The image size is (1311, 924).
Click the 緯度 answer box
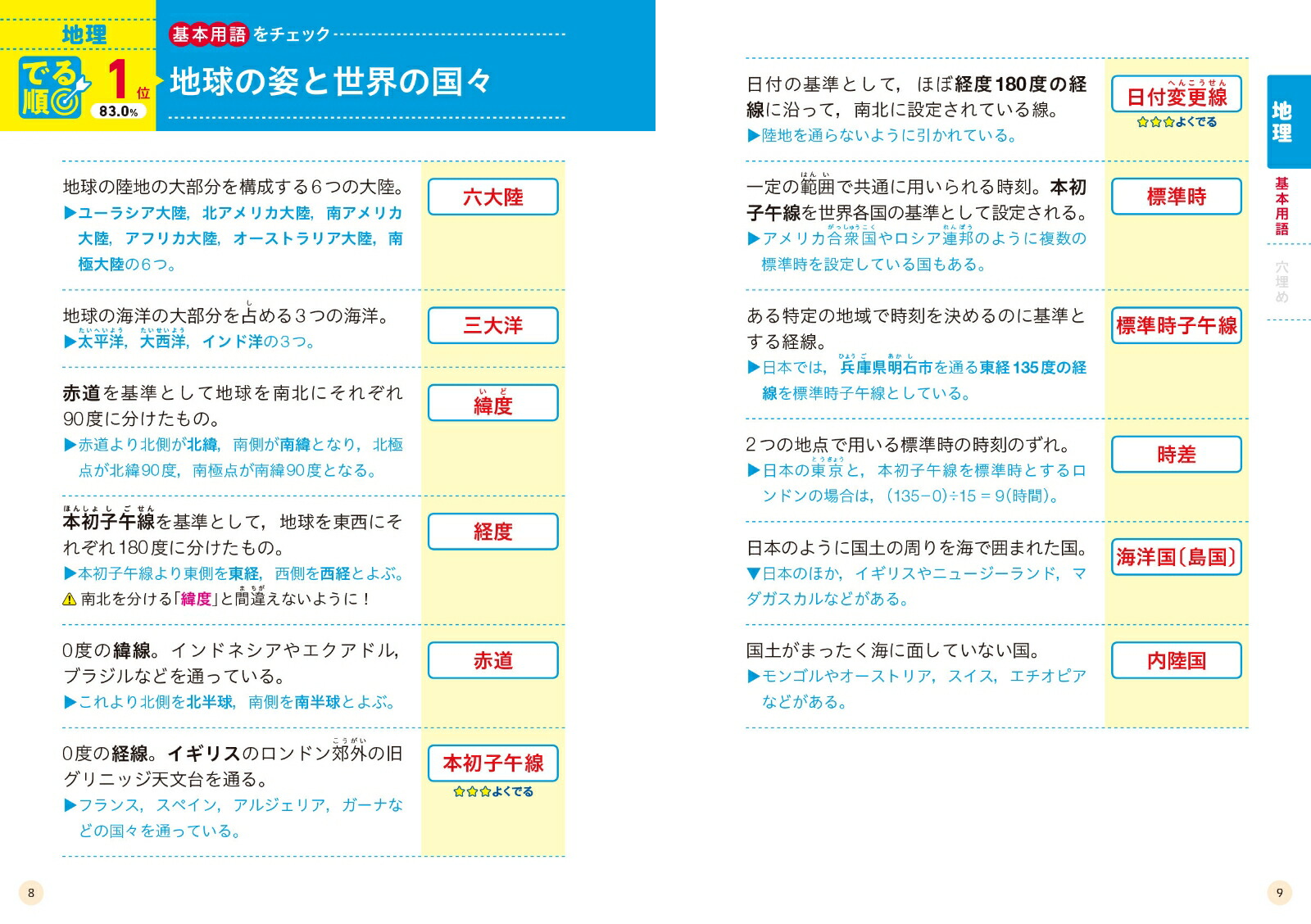click(492, 403)
